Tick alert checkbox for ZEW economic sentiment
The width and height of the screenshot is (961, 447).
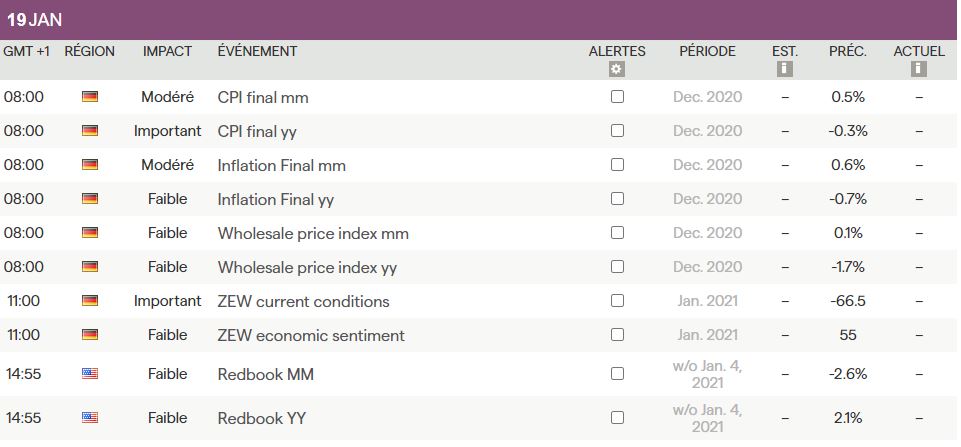(617, 335)
